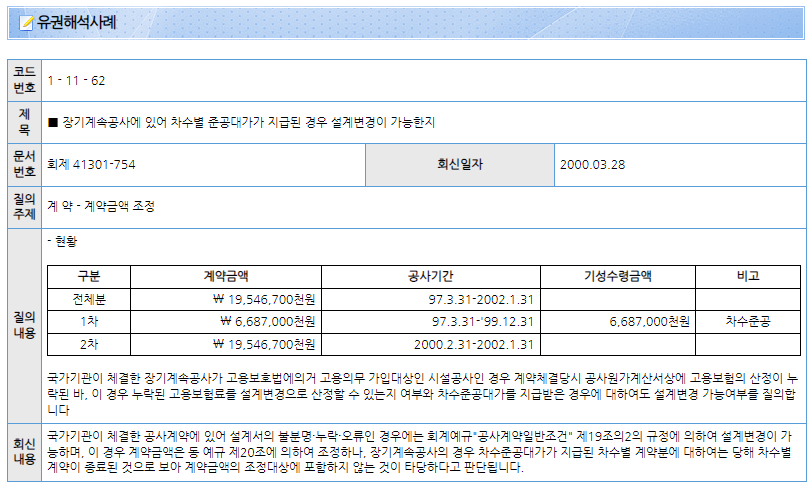Select the 전체분 row's ₩ 19,546,700천원 amount
This screenshot has width=809, height=488.
(x=264, y=300)
